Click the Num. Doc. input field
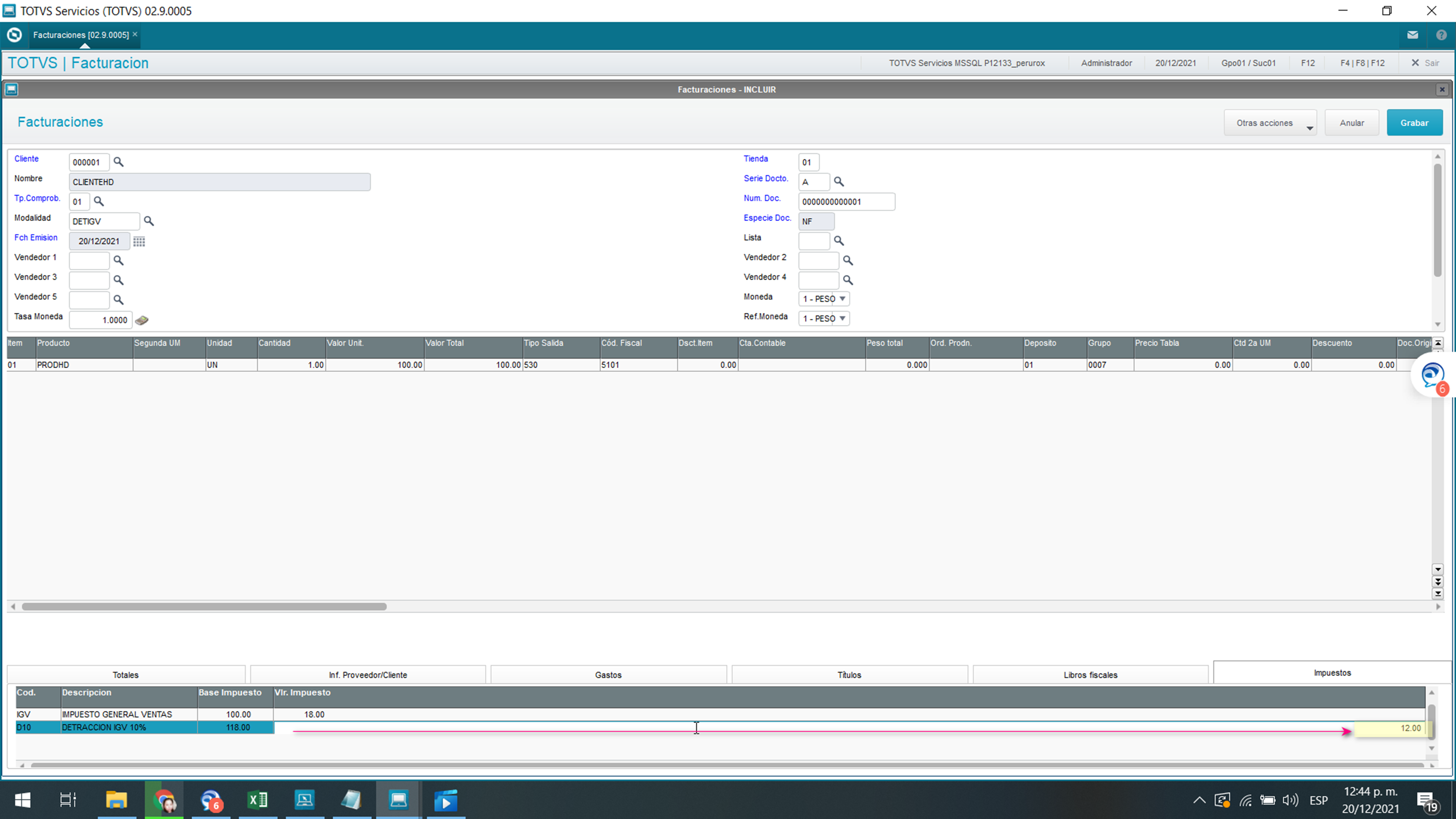Image resolution: width=1456 pixels, height=819 pixels. click(847, 202)
